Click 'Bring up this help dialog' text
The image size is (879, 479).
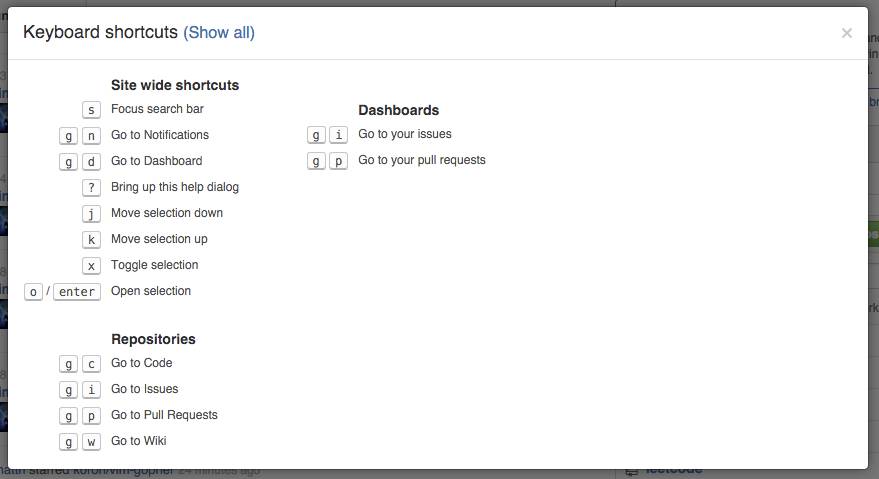[175, 187]
